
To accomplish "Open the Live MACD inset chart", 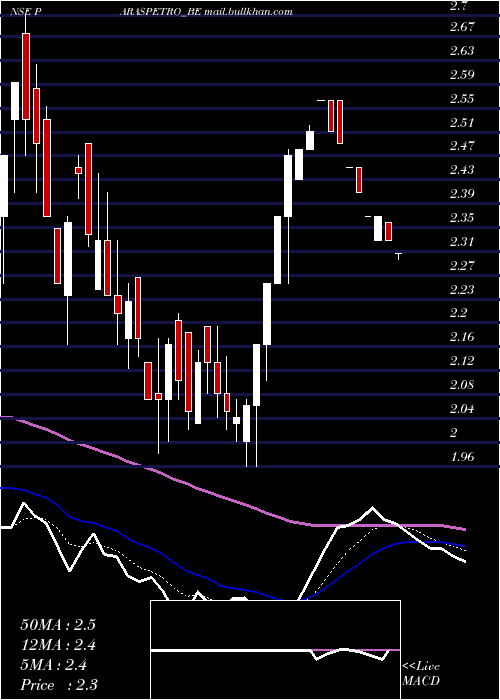I will pyautogui.click(x=275, y=650).
